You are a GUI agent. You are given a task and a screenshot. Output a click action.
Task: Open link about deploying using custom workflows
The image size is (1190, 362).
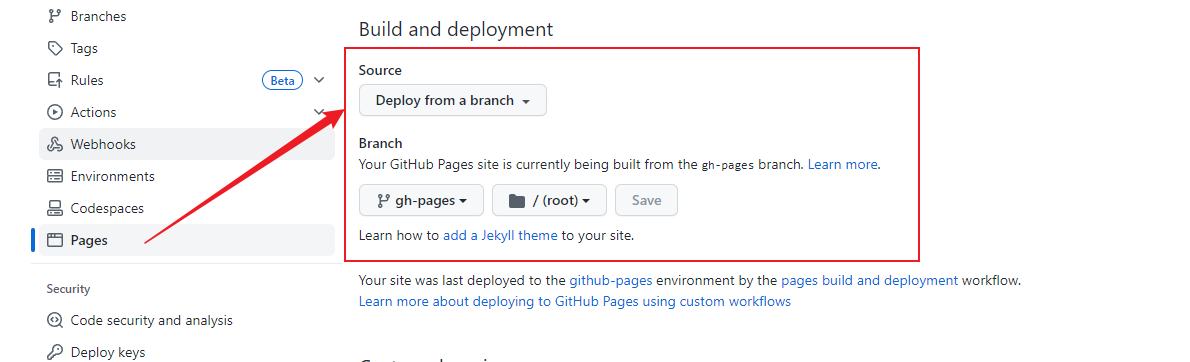575,301
